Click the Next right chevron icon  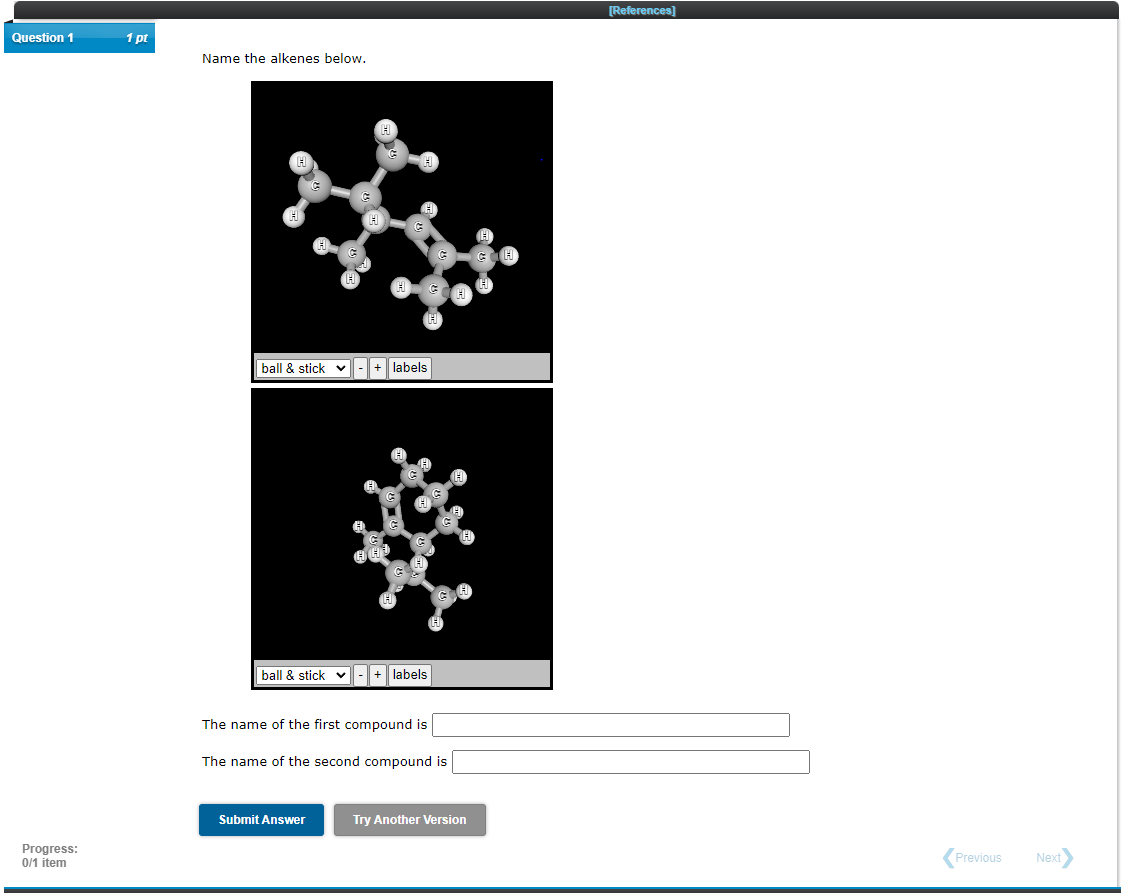click(1068, 858)
